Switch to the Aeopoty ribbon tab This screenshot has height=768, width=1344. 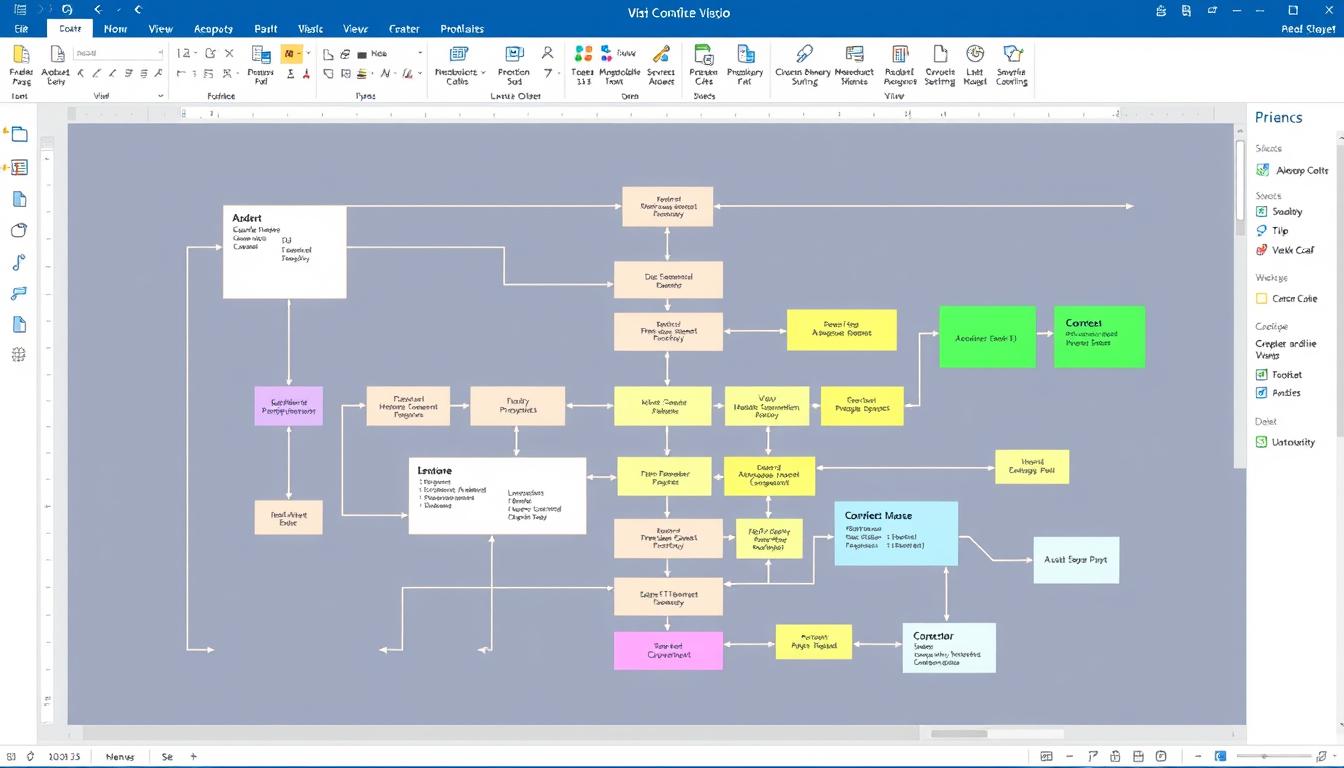tap(213, 29)
